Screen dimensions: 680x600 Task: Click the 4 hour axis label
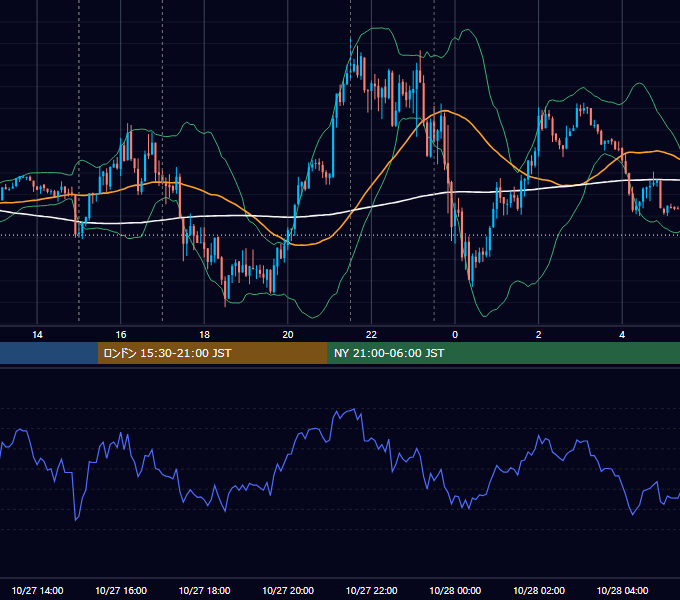click(622, 335)
